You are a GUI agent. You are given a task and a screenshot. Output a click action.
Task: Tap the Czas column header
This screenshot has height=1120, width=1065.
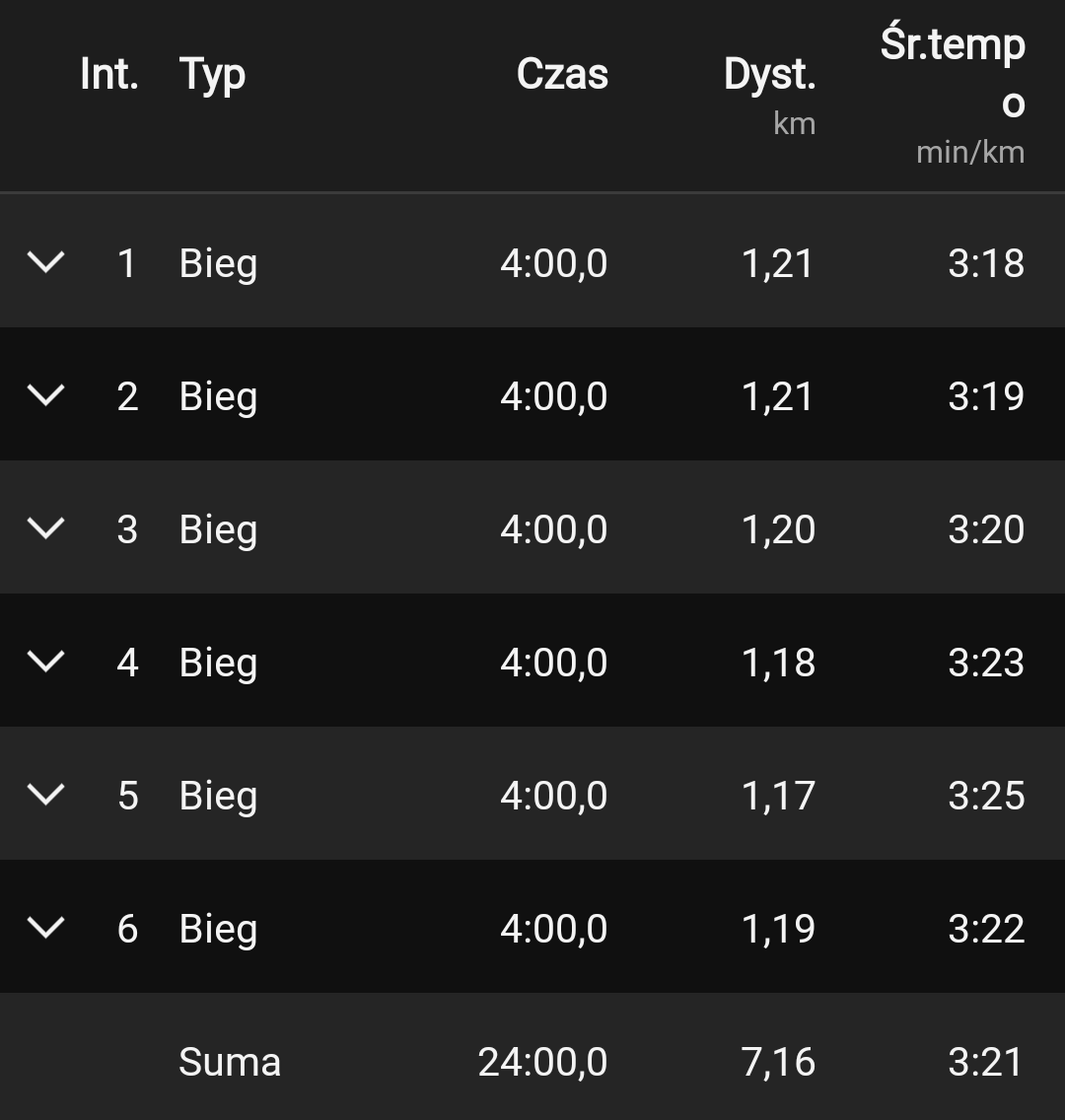tap(562, 75)
